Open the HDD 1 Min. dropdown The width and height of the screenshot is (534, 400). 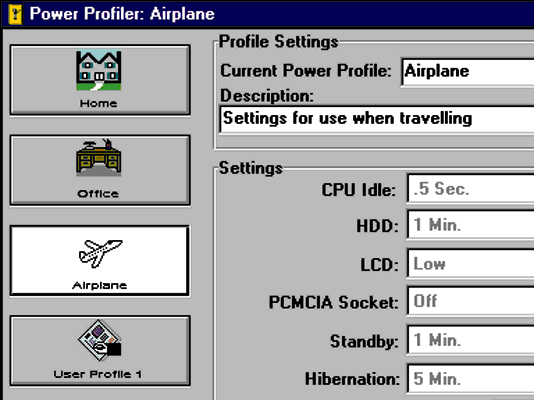coord(470,225)
